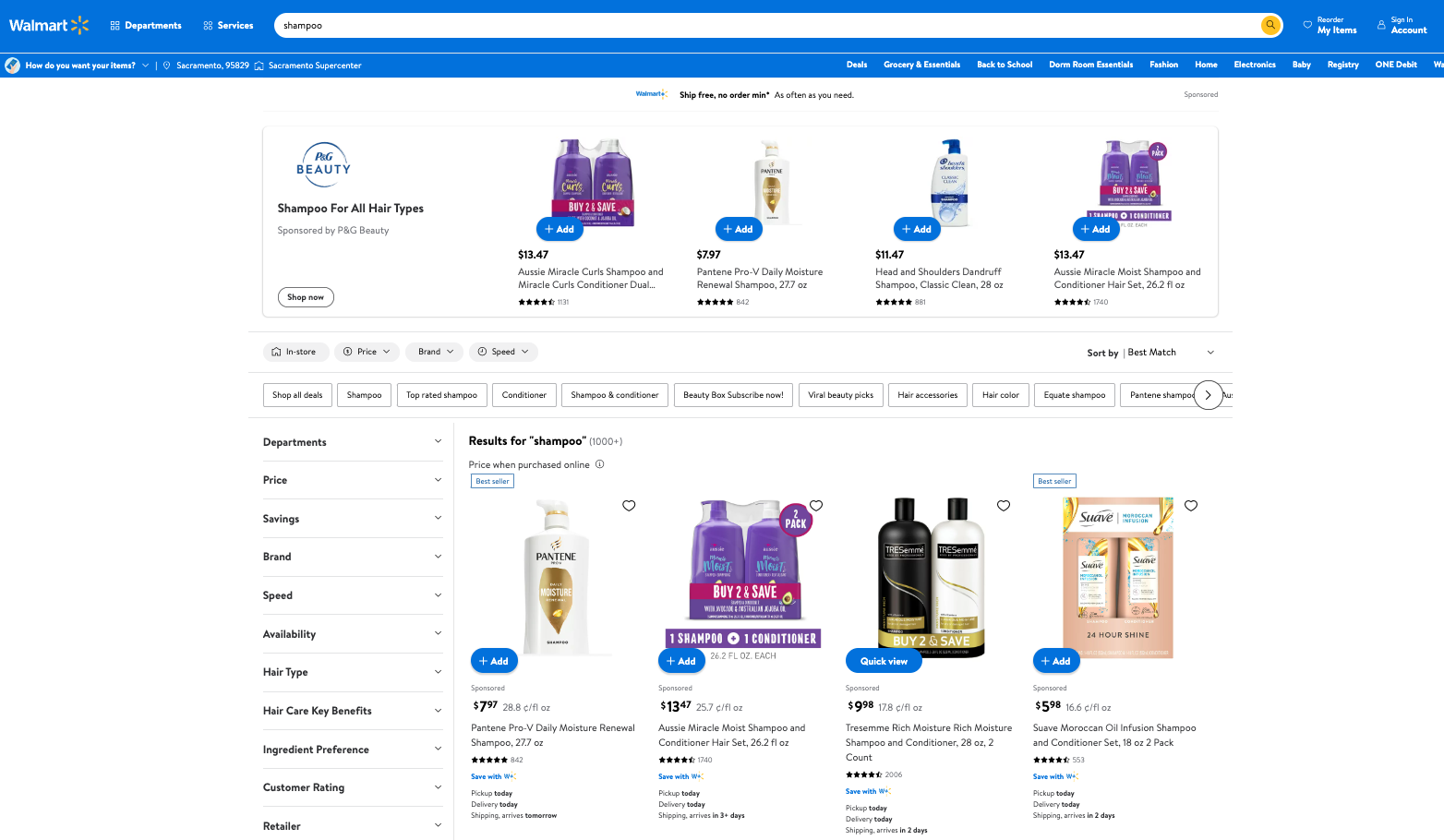Expand the Departments sidebar section
Image resolution: width=1444 pixels, height=840 pixels.
(x=353, y=442)
